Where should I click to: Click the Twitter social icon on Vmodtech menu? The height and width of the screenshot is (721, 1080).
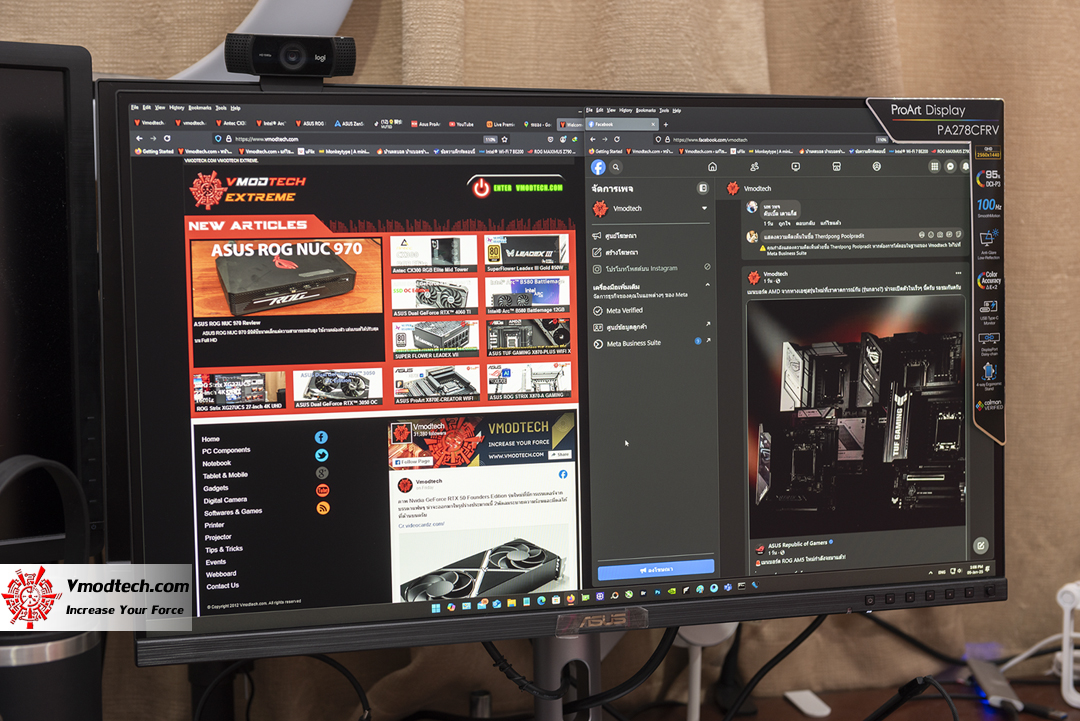point(322,455)
